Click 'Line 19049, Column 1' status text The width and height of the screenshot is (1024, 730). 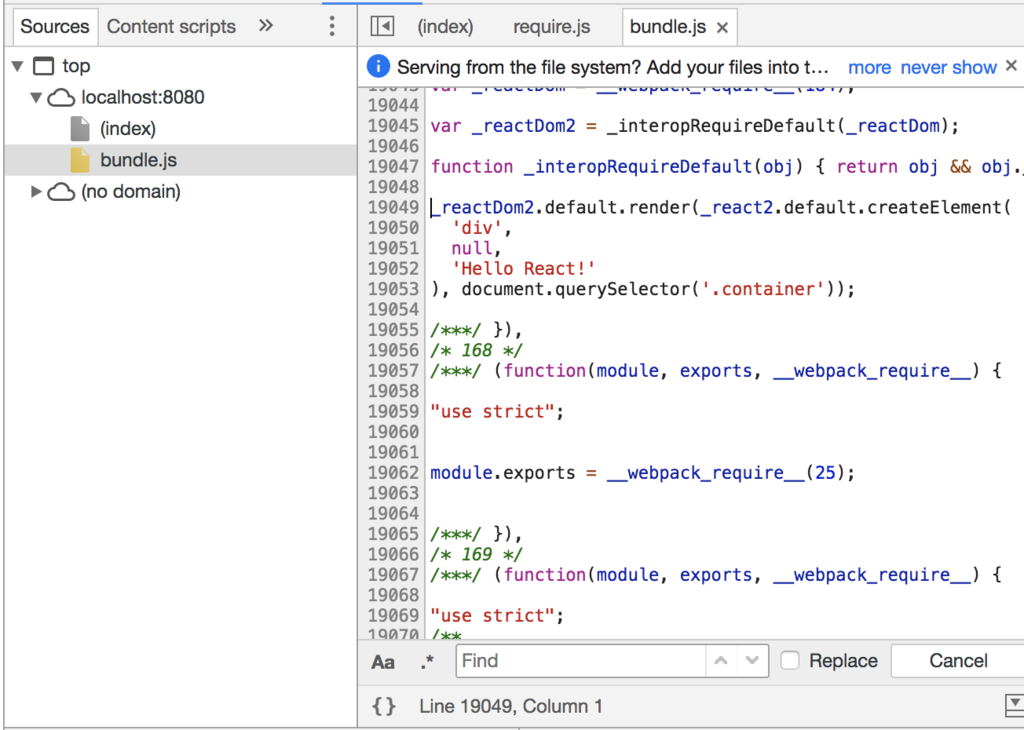pos(511,706)
